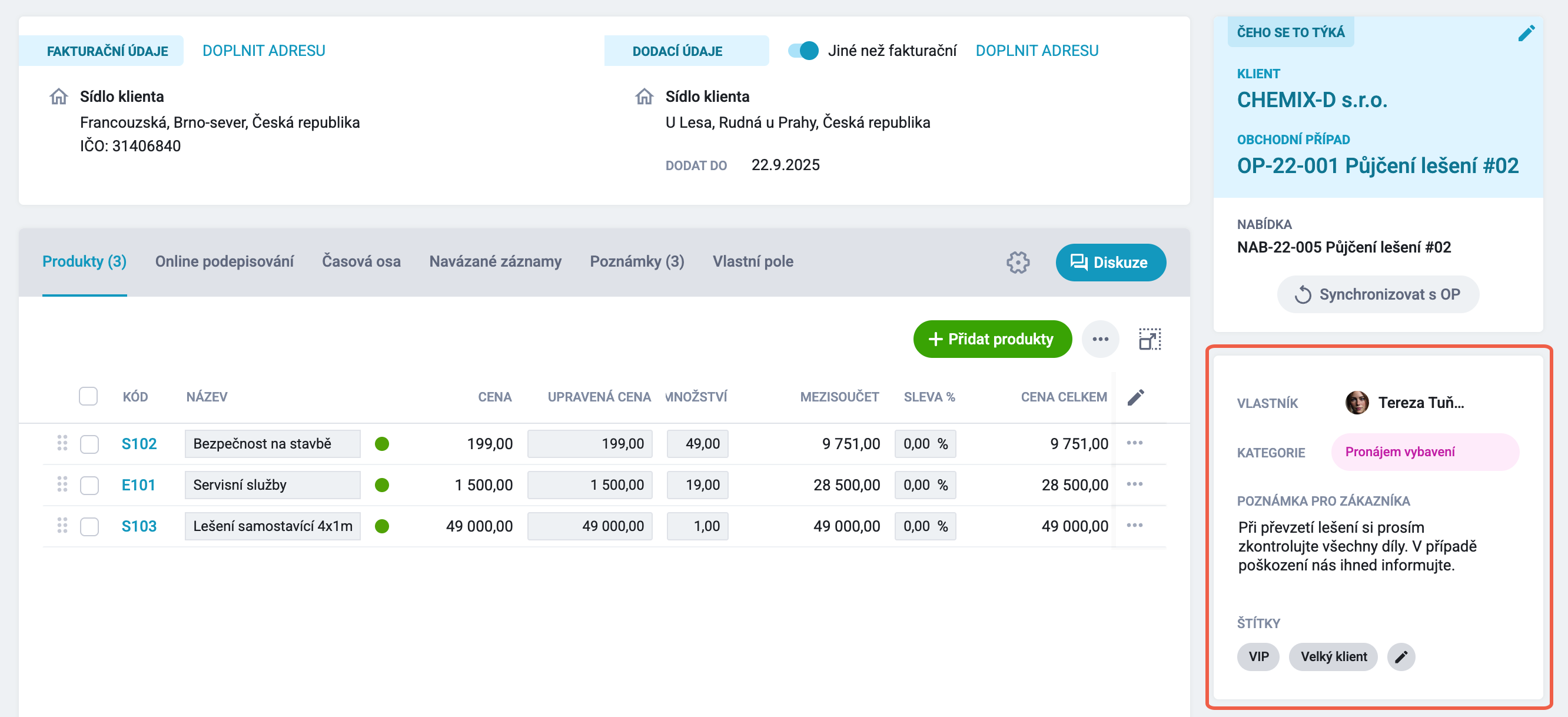Expand products table to fullscreen view

pos(1149,339)
